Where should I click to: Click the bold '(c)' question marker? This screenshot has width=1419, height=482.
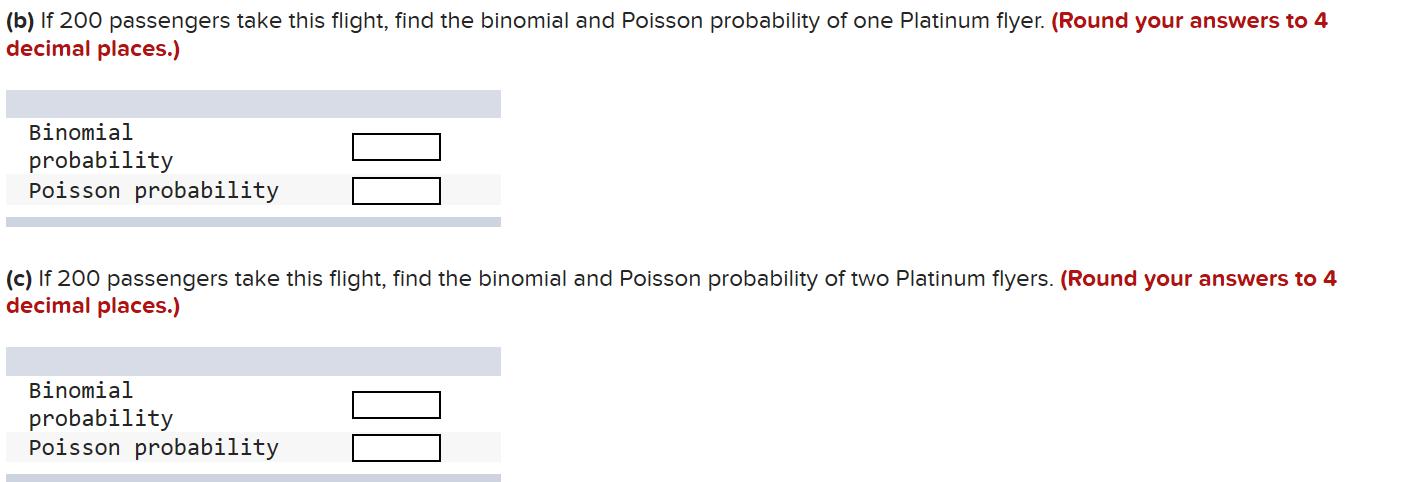pyautogui.click(x=19, y=279)
